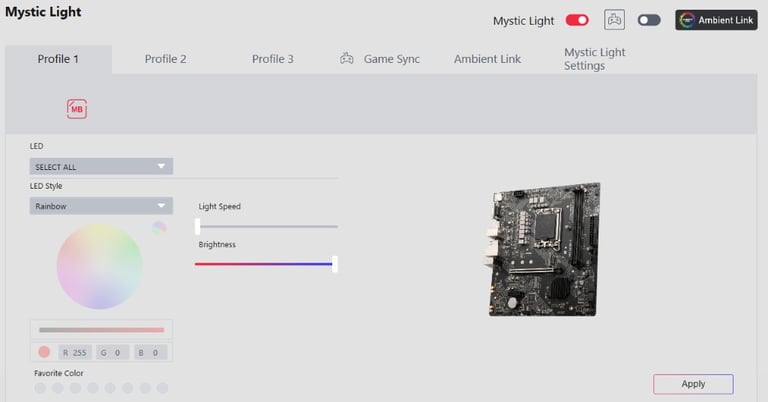Click the B 0 value field
The height and width of the screenshot is (402, 768).
150,353
